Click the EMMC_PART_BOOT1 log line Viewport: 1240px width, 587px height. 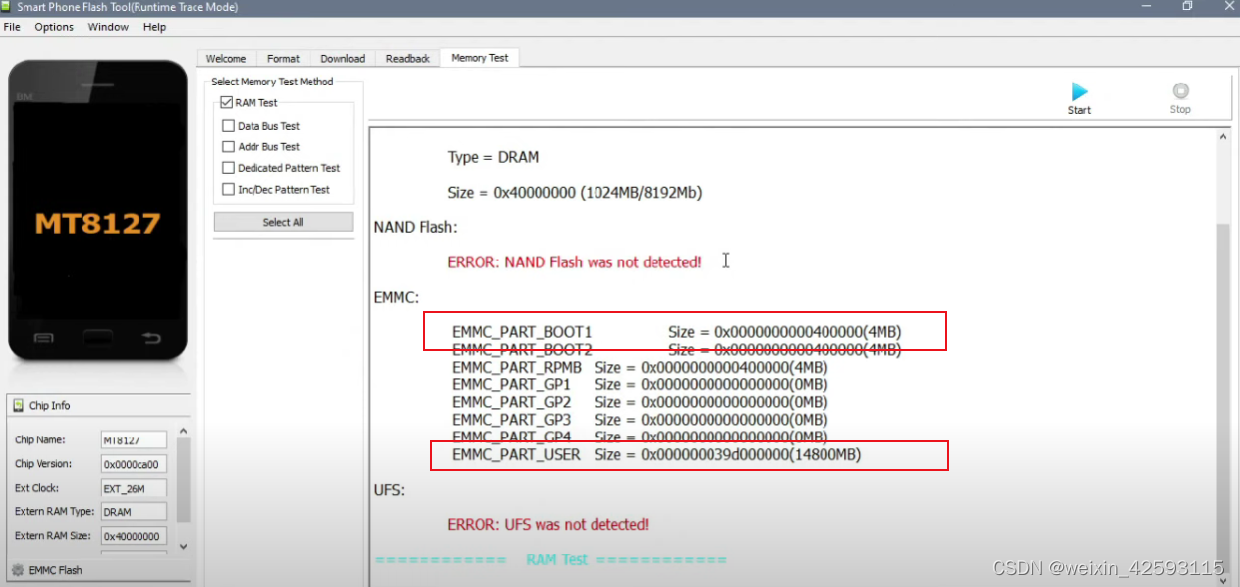(x=676, y=331)
